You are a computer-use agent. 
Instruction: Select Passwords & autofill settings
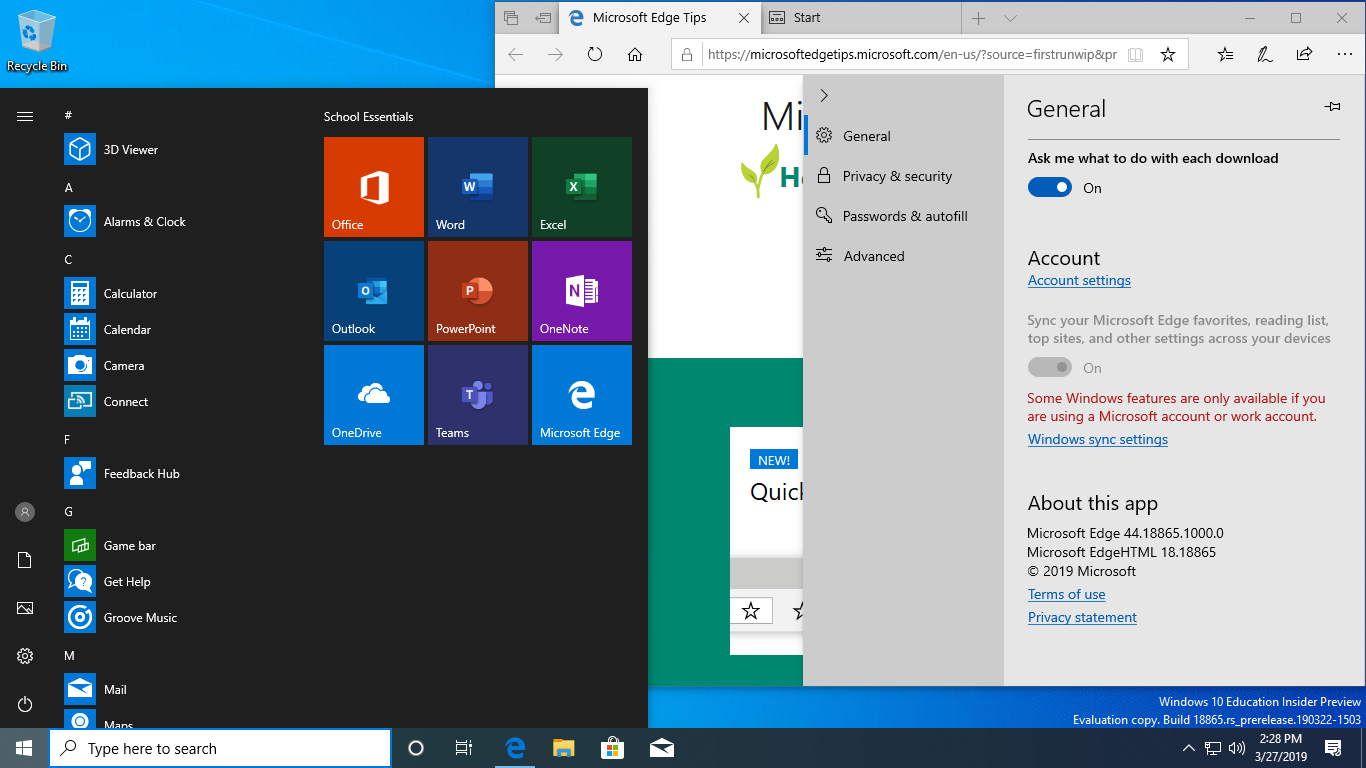coord(902,216)
